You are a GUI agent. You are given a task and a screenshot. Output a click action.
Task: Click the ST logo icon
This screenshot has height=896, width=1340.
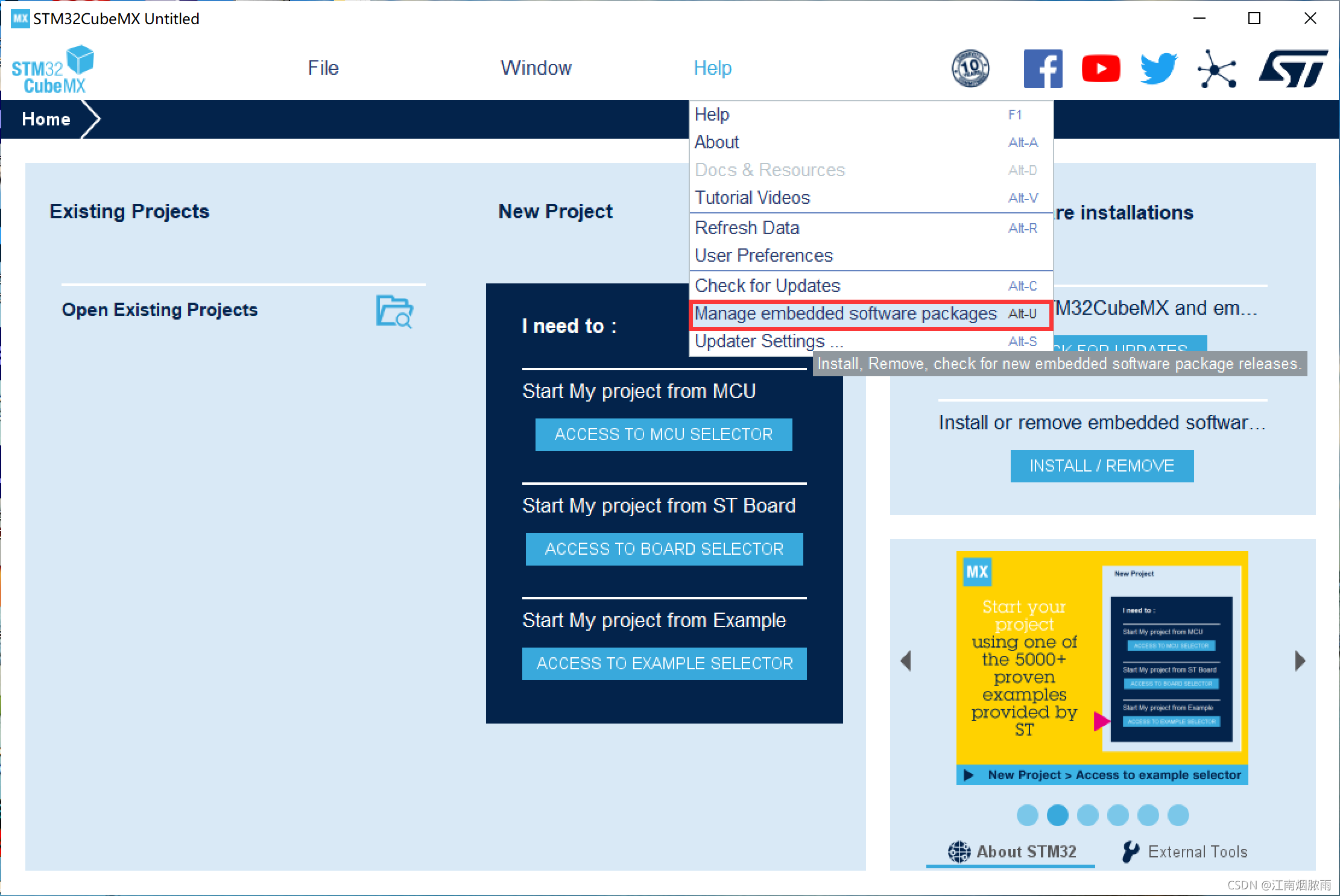tap(1293, 69)
